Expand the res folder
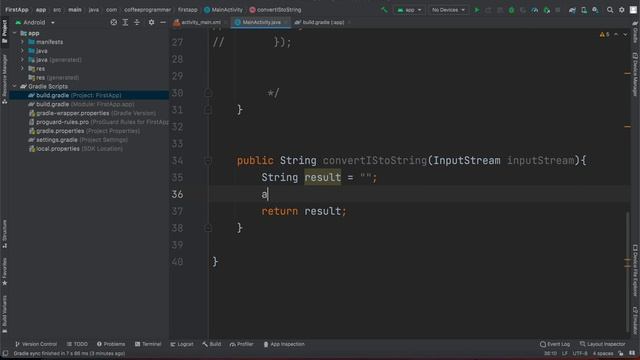 coord(22,69)
